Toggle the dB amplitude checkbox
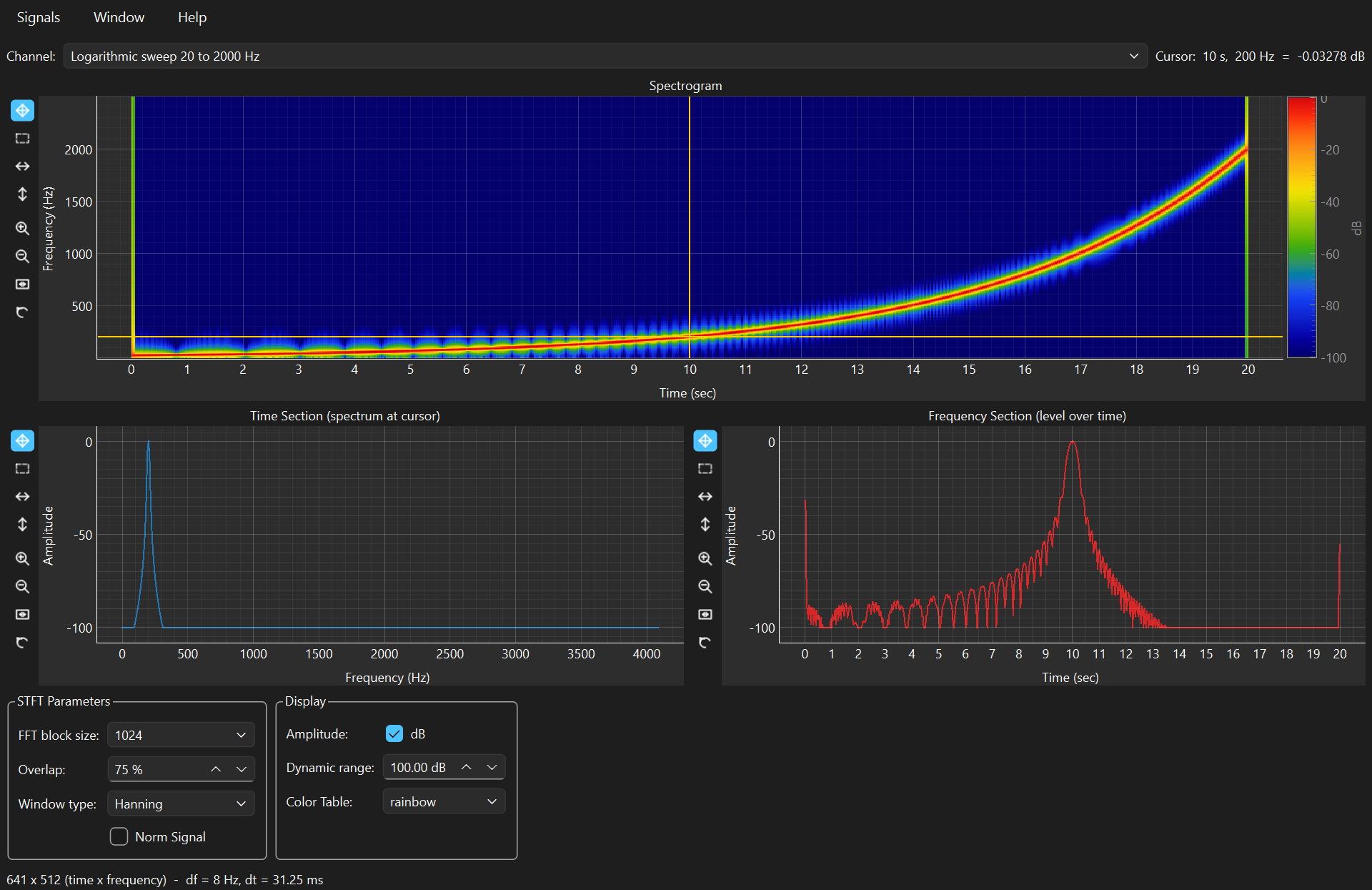The width and height of the screenshot is (1372, 890). (x=394, y=733)
